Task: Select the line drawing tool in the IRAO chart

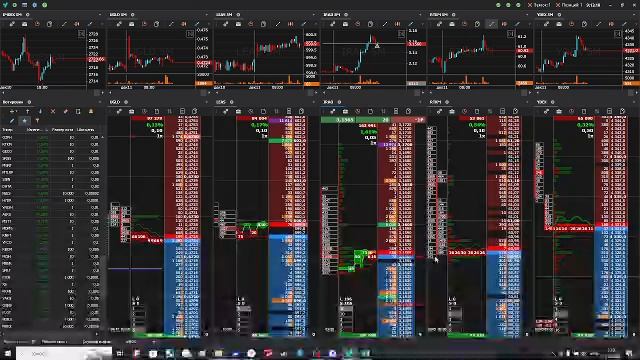Action: coord(385,24)
